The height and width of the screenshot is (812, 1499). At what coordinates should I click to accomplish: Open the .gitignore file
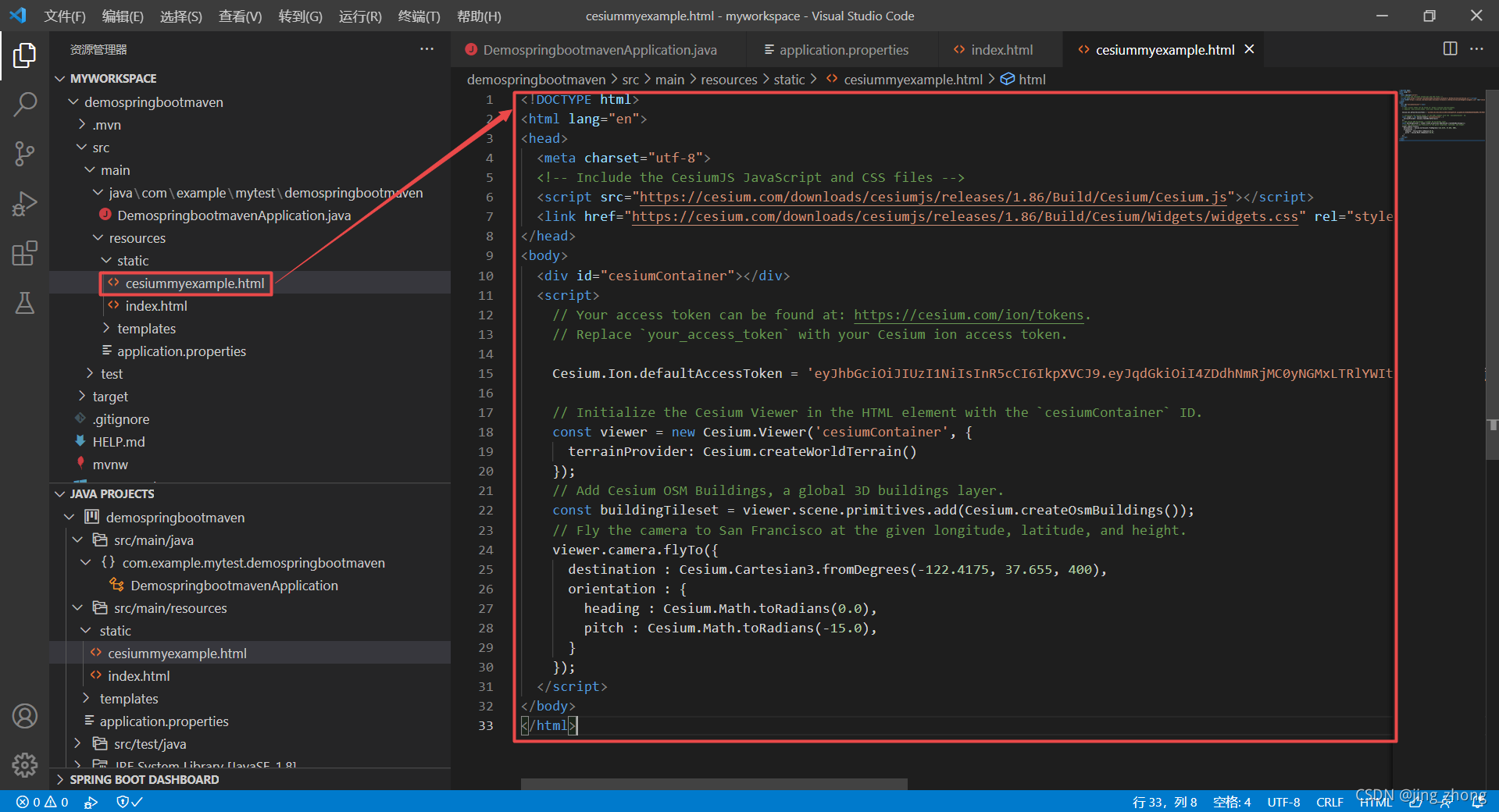click(x=120, y=419)
